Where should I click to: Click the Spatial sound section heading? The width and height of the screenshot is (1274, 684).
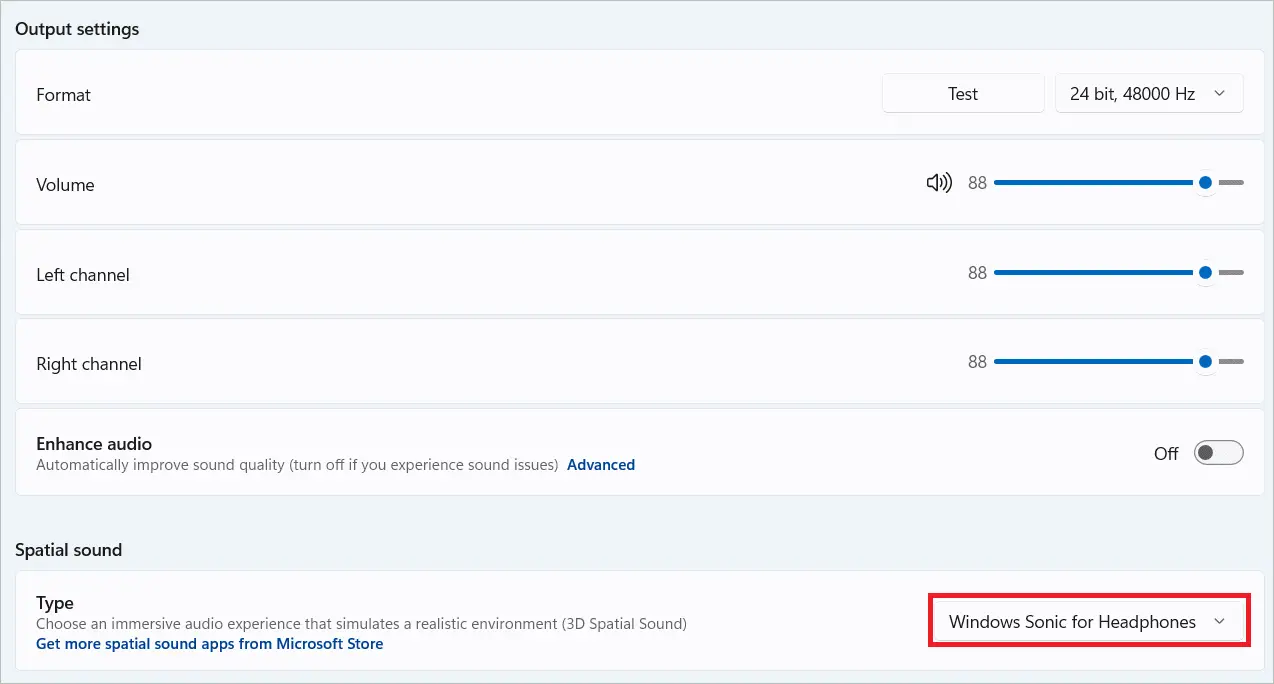tap(68, 550)
